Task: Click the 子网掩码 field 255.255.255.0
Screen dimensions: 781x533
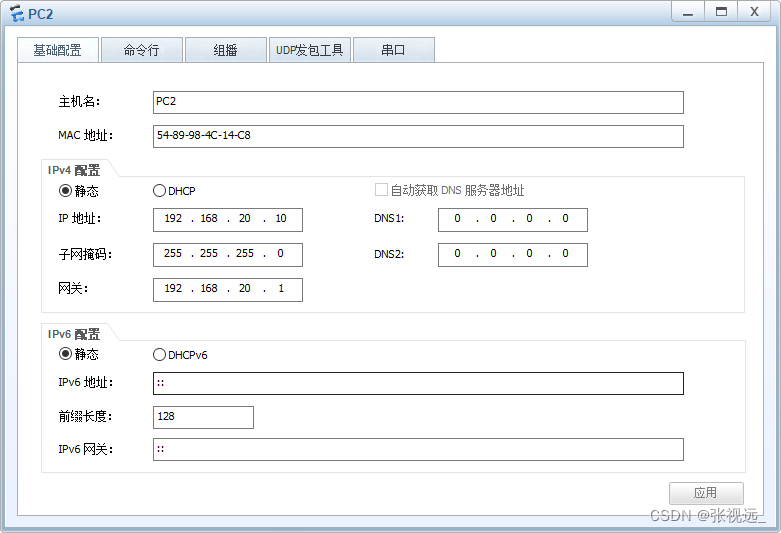Action: (x=228, y=255)
